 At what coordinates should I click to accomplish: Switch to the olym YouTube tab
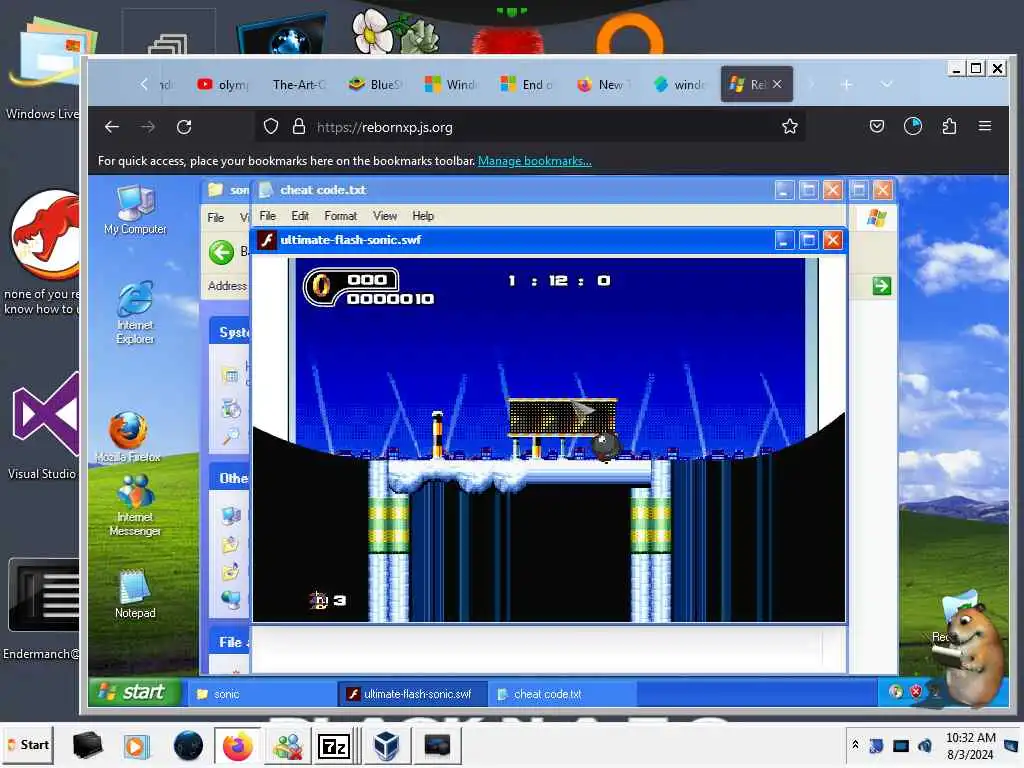point(223,84)
